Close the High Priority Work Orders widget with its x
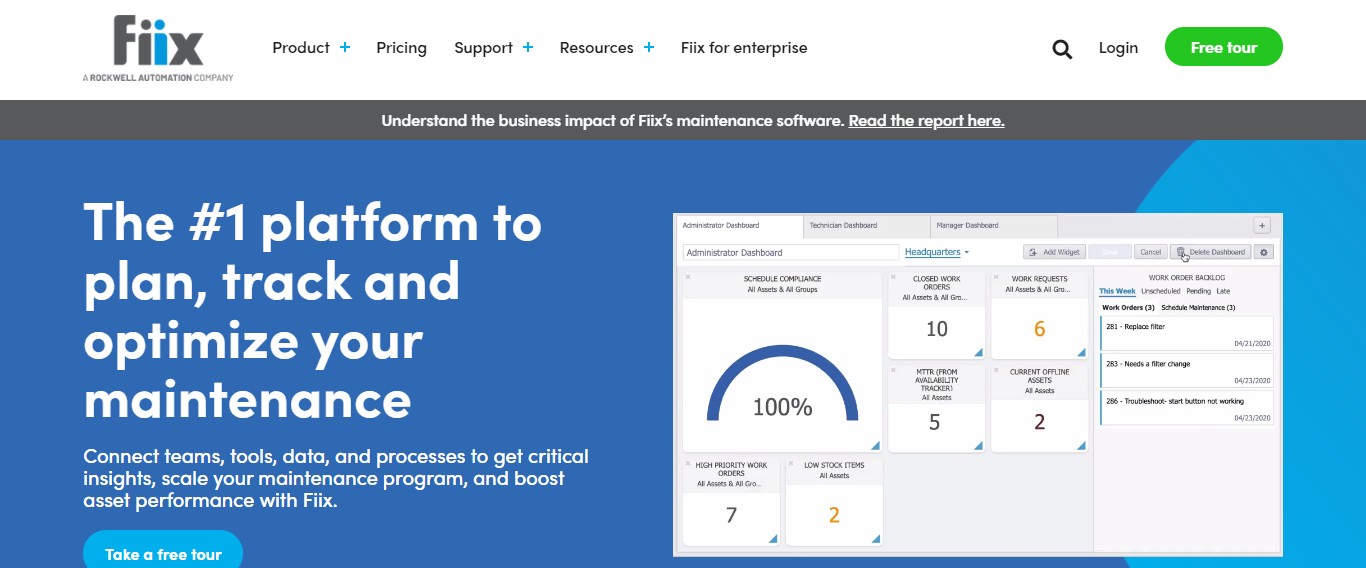Viewport: 1366px width, 568px height. click(x=688, y=463)
